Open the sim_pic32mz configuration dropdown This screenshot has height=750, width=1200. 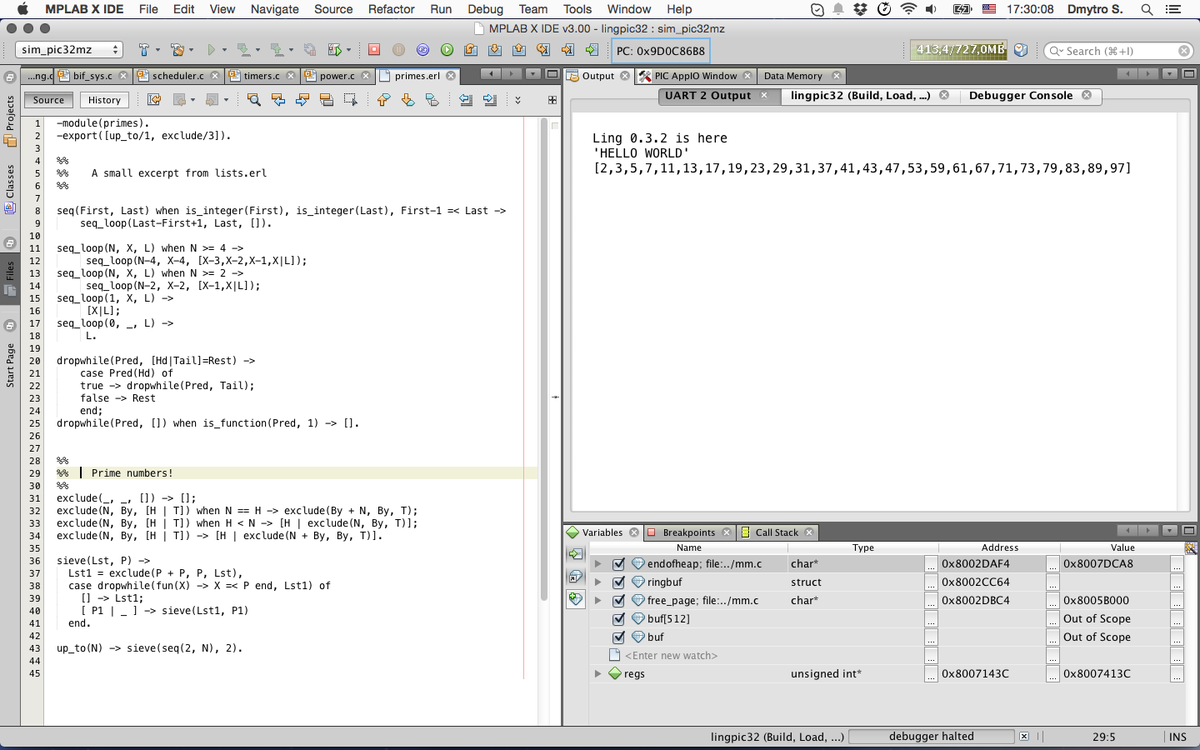(70, 48)
